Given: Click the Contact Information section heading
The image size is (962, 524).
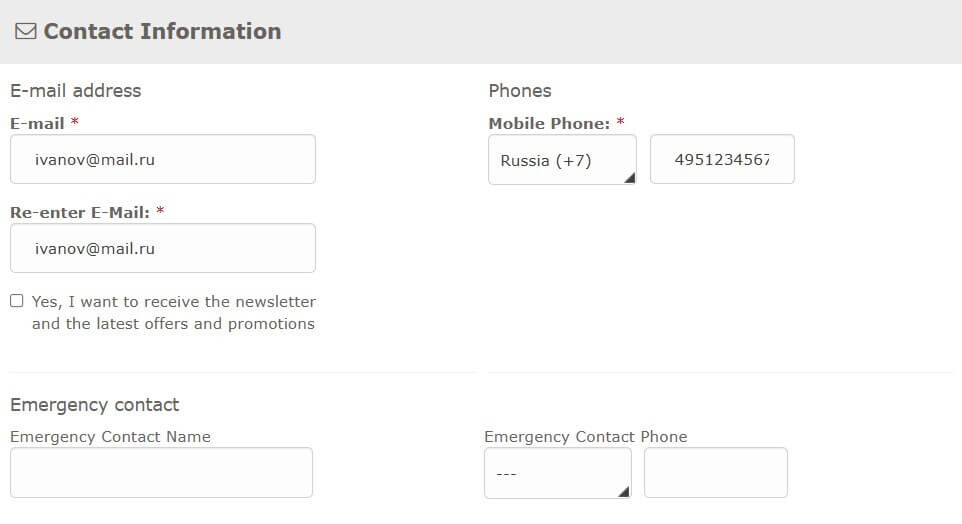Looking at the screenshot, I should (x=162, y=31).
